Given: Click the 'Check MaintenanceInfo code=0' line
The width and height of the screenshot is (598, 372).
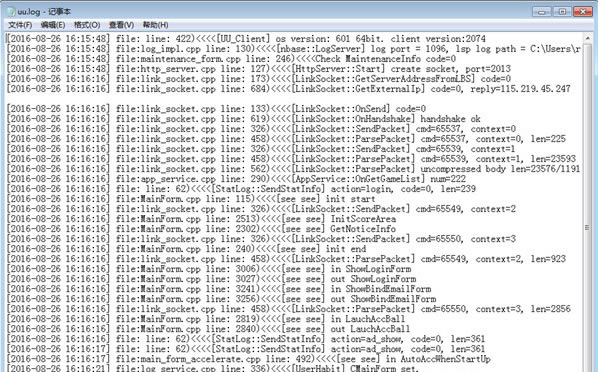Looking at the screenshot, I should (231, 59).
